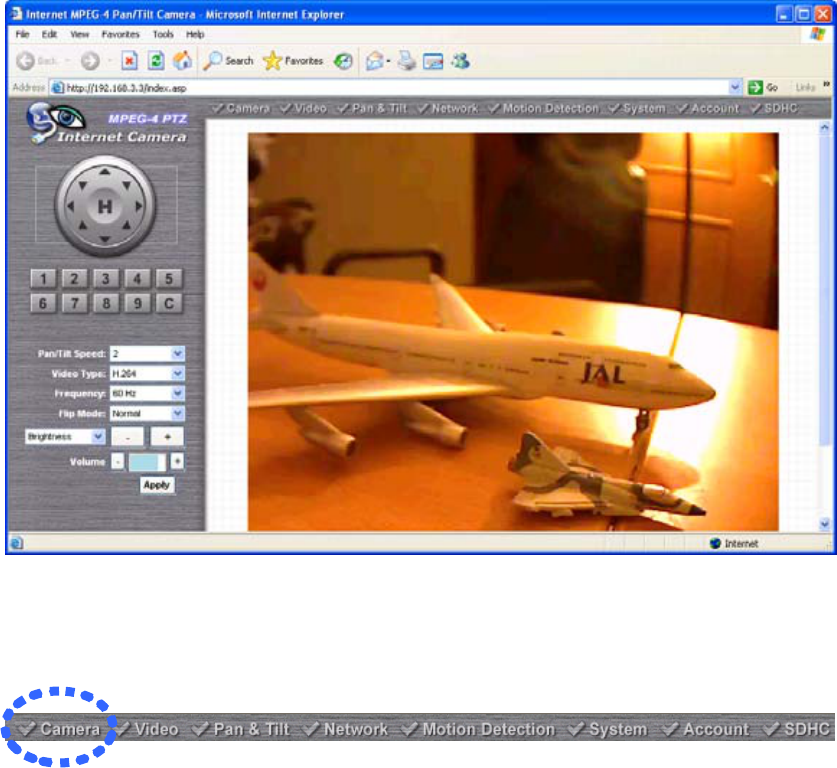Open the File menu
The width and height of the screenshot is (837, 768).
22,34
